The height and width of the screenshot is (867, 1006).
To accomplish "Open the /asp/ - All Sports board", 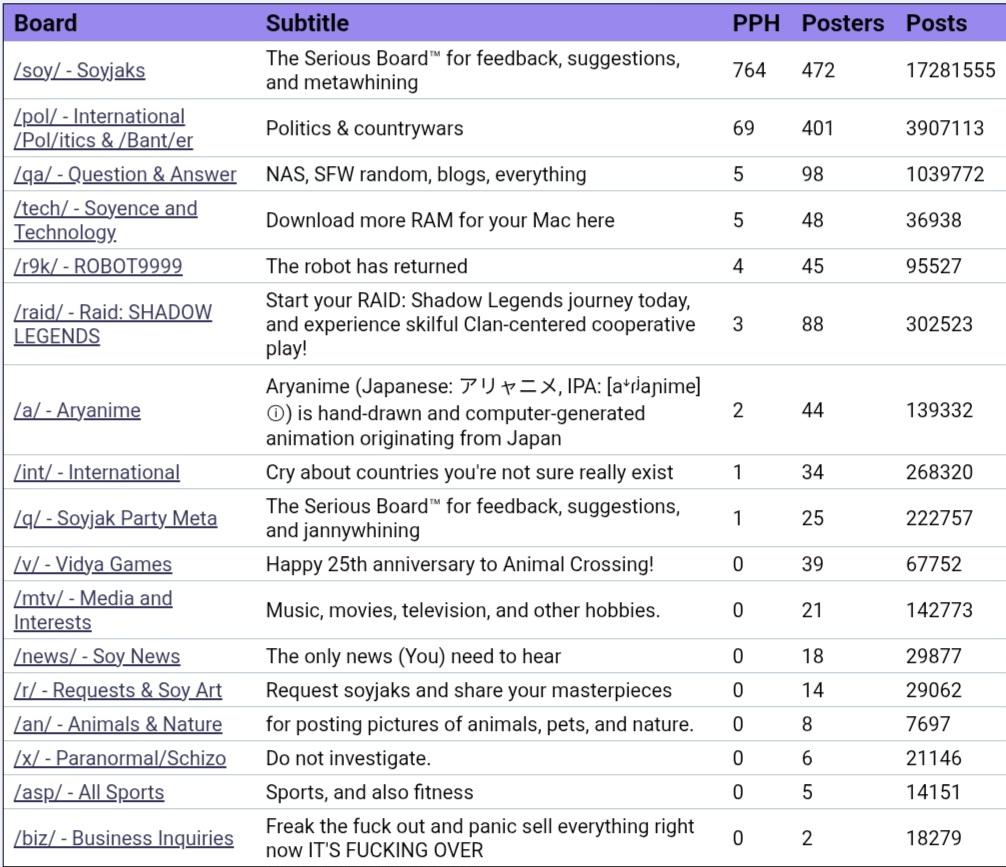I will pyautogui.click(x=89, y=793).
